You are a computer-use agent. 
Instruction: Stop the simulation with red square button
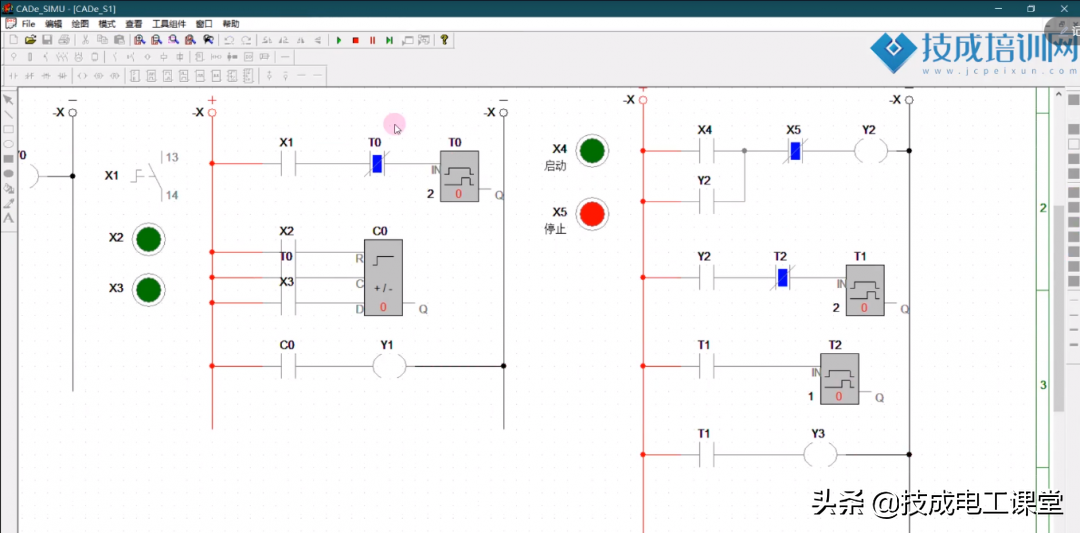coord(355,40)
